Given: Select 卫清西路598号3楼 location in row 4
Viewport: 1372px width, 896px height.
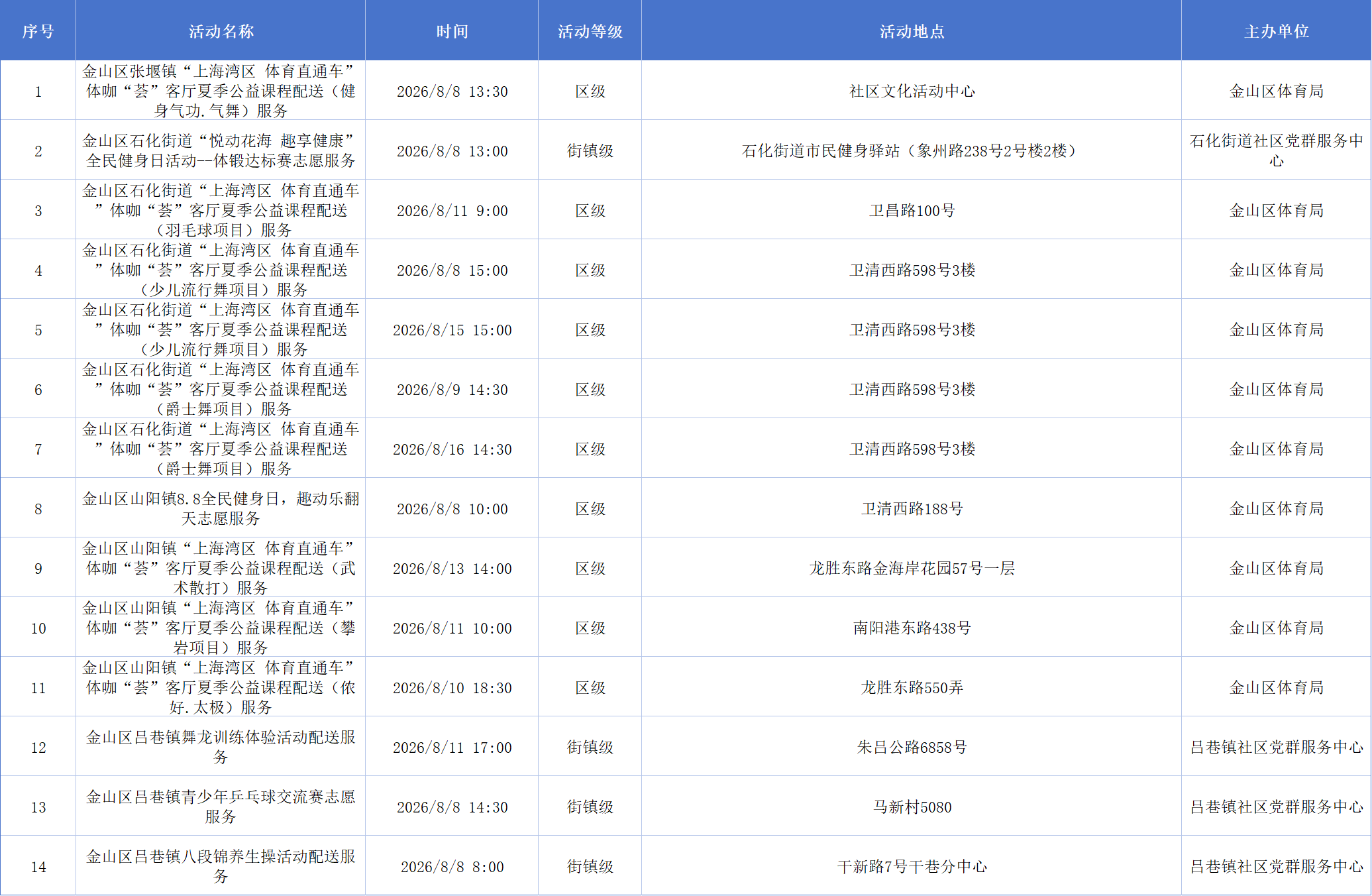Looking at the screenshot, I should pyautogui.click(x=912, y=270).
